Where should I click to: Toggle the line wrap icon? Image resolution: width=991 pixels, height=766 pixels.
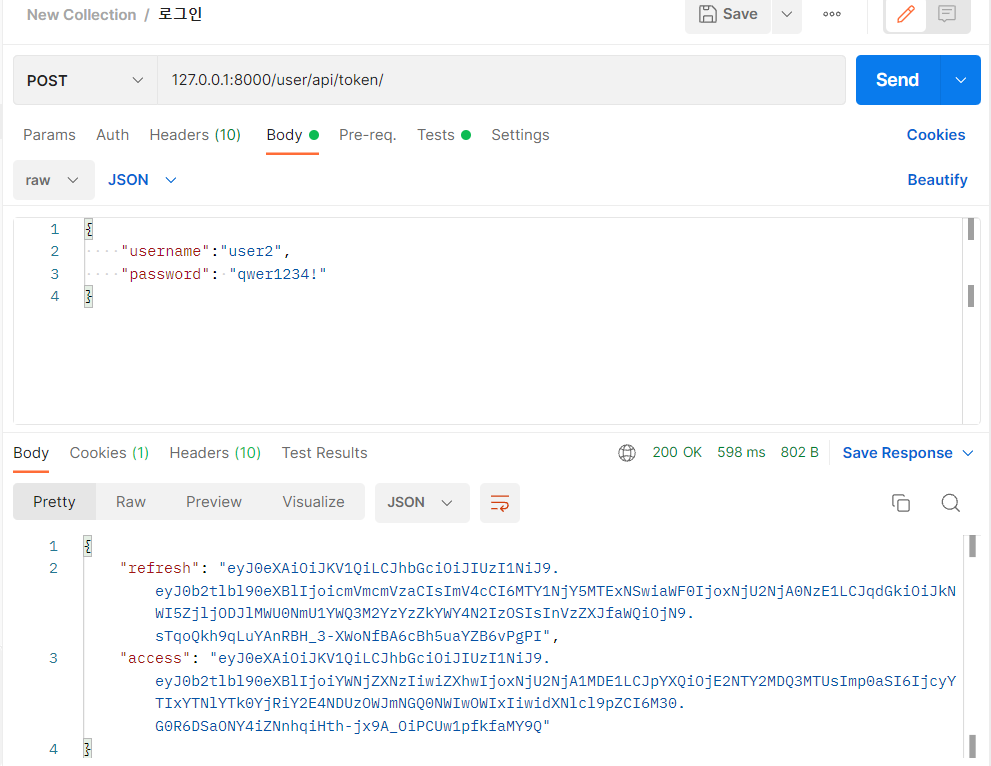pos(500,503)
